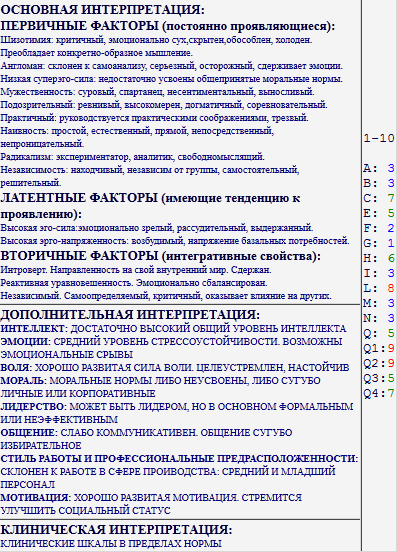Click the ЭМОЦИИ label

point(24,342)
